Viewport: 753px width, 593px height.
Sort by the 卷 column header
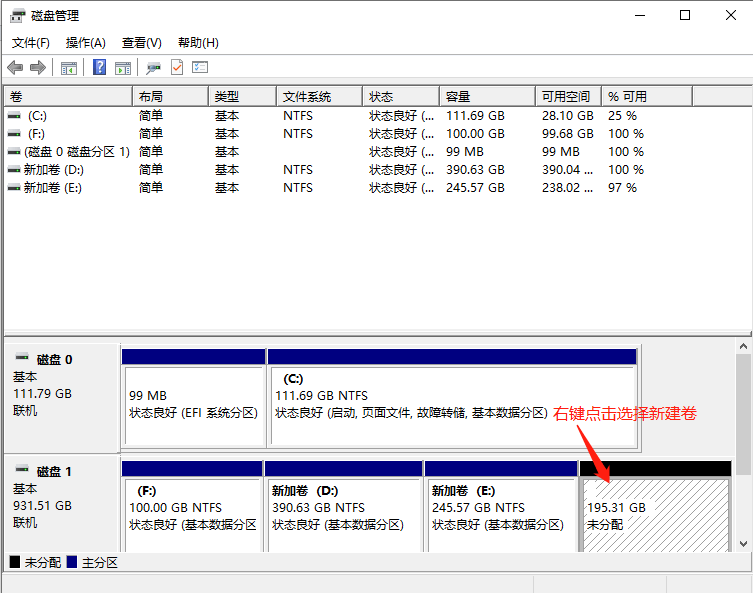(68, 97)
